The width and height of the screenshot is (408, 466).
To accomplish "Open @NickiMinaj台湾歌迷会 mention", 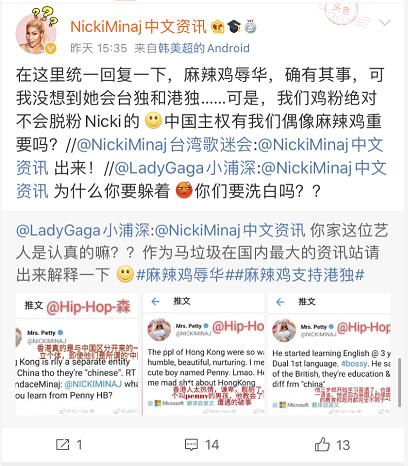I will point(164,145).
